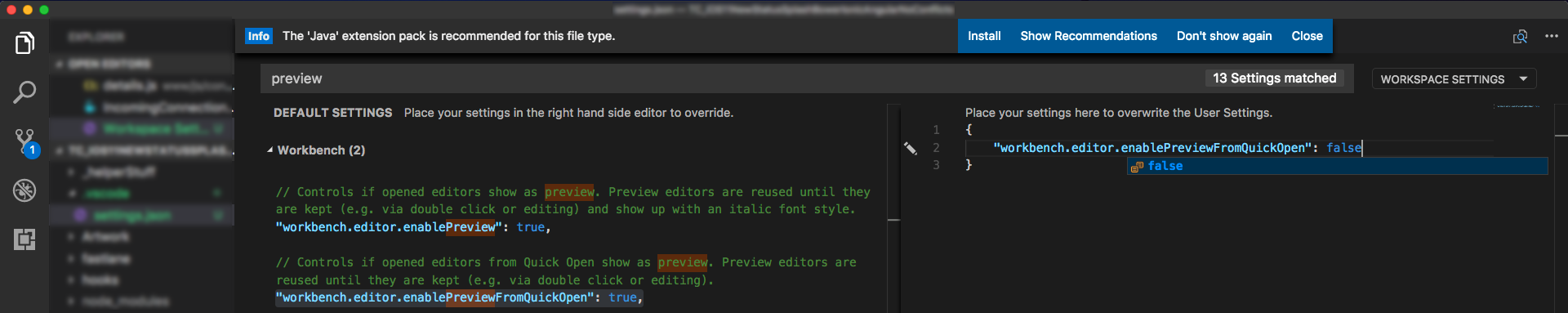The height and width of the screenshot is (313, 1568).
Task: Select the workbench.editor.enablePreview default setting line
Action: point(413,227)
